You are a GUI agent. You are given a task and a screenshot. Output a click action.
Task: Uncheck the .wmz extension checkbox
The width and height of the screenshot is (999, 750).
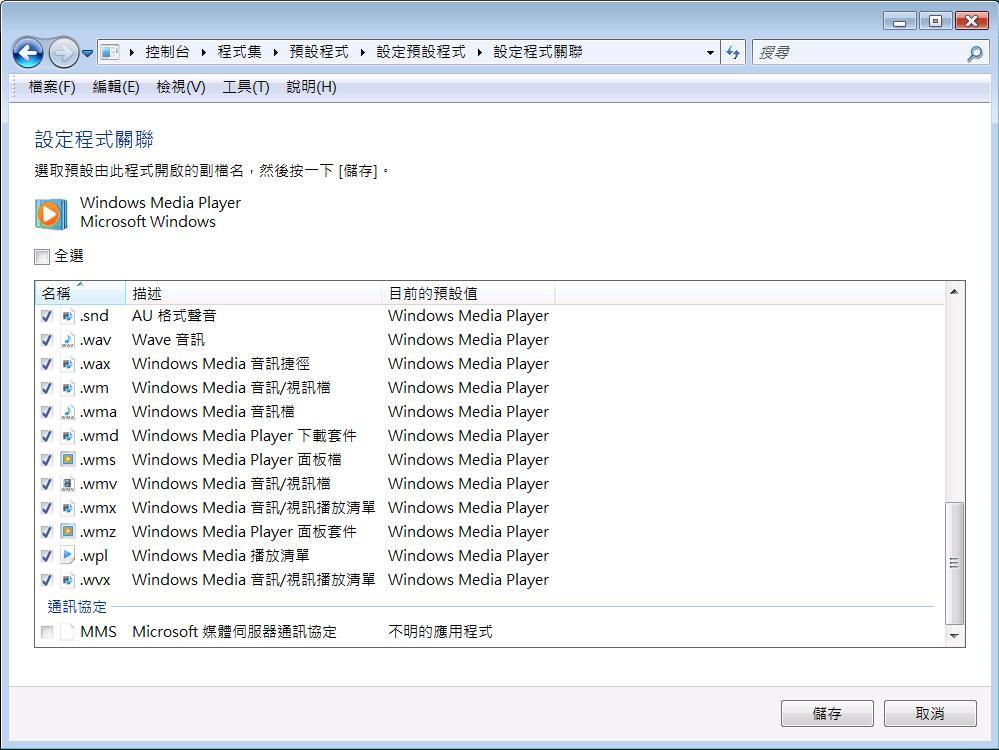47,532
